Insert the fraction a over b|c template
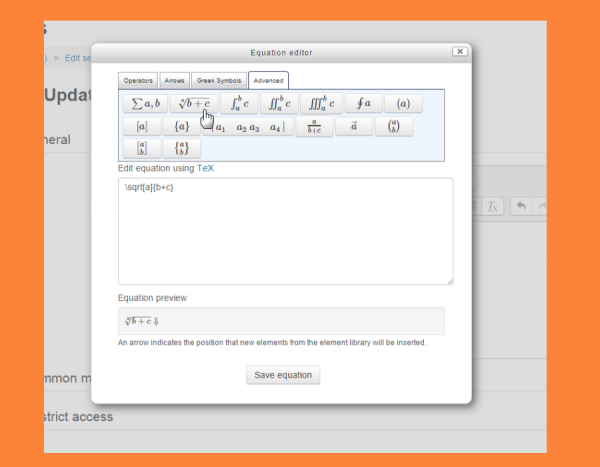This screenshot has height=467, width=600. pyautogui.click(x=314, y=127)
